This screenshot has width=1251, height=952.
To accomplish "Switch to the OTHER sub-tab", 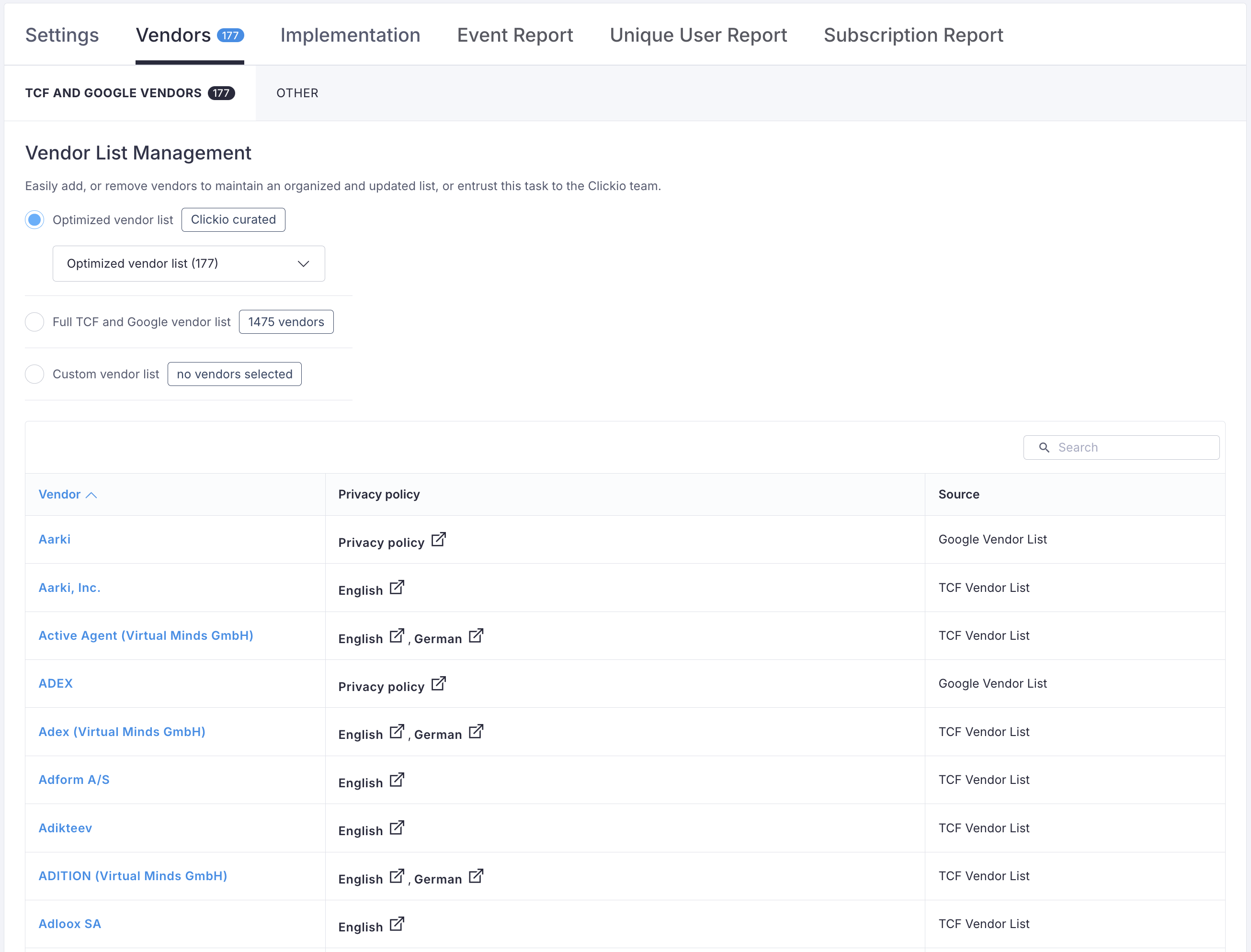I will [x=297, y=93].
